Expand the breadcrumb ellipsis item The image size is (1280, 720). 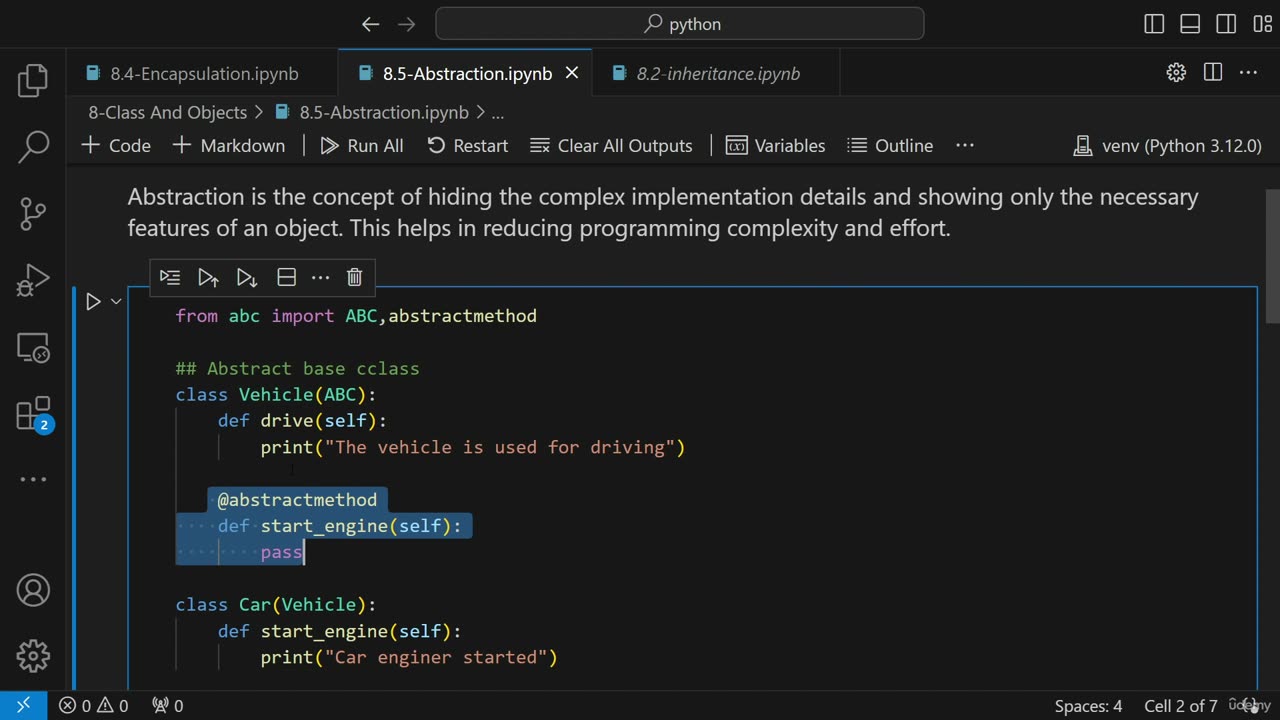coord(497,112)
